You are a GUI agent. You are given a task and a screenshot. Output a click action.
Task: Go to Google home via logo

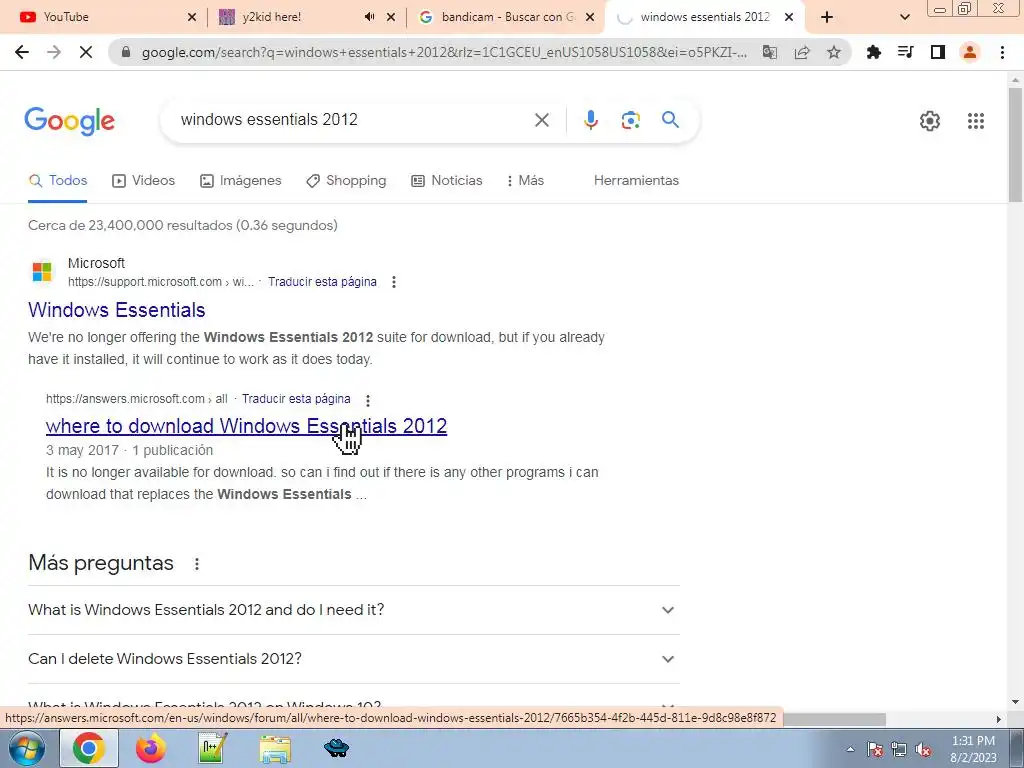70,121
